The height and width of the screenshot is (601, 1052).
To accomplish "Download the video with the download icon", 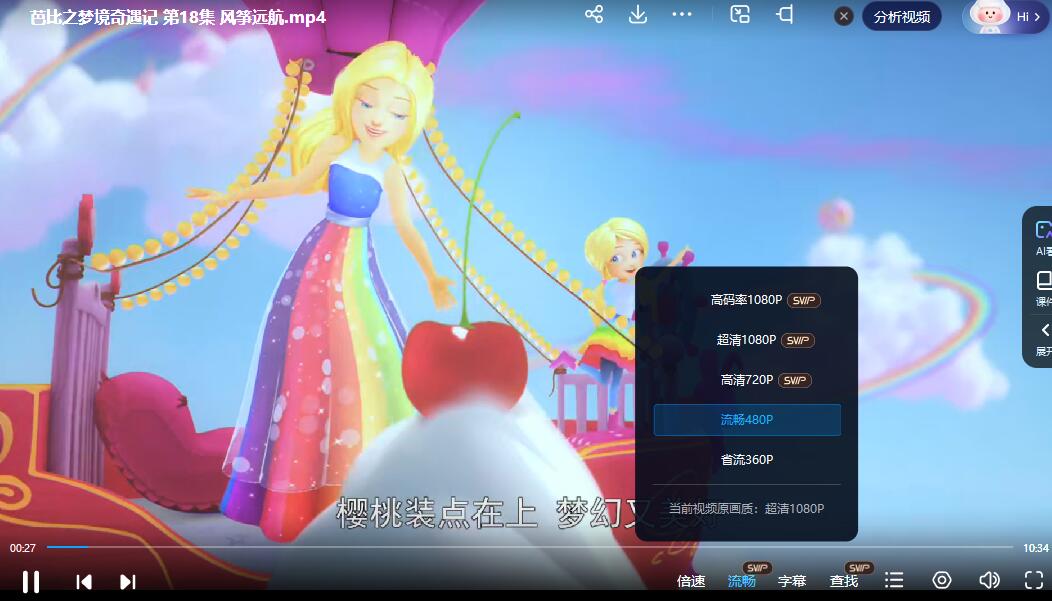I will [638, 14].
